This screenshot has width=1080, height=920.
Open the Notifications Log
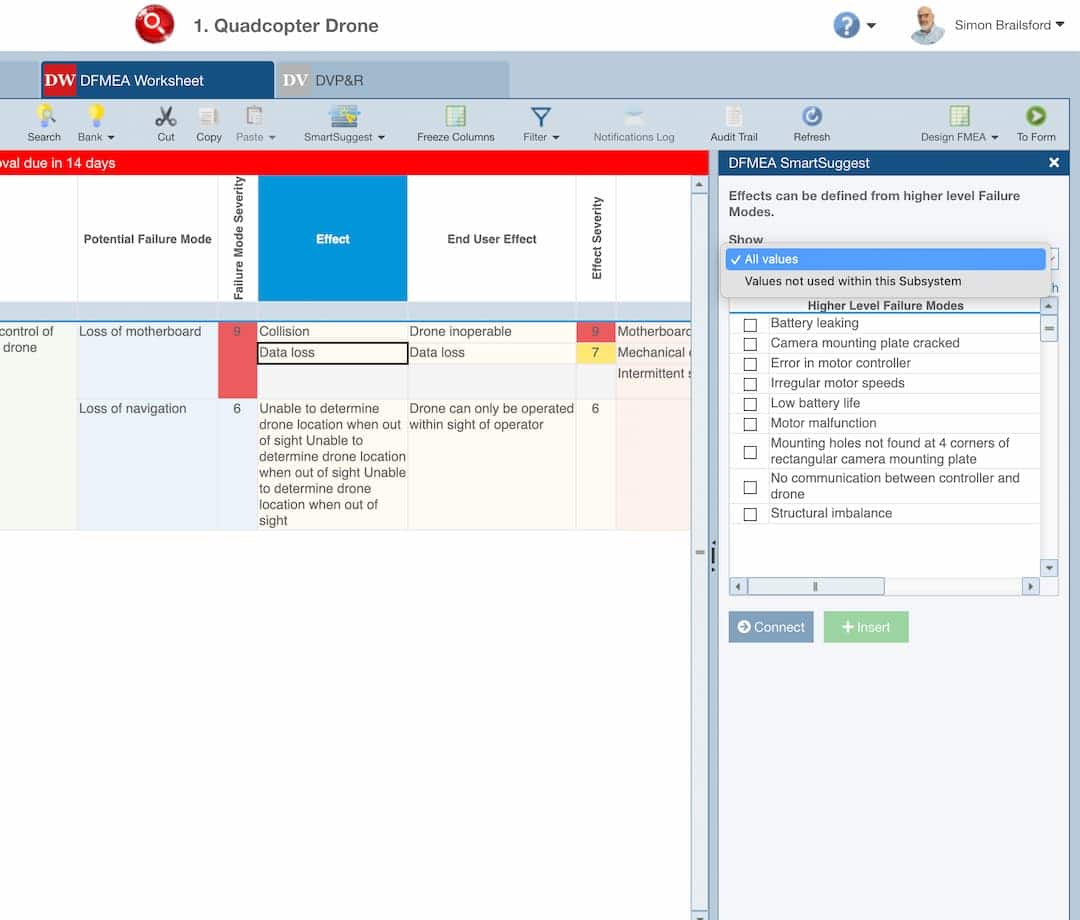[634, 122]
